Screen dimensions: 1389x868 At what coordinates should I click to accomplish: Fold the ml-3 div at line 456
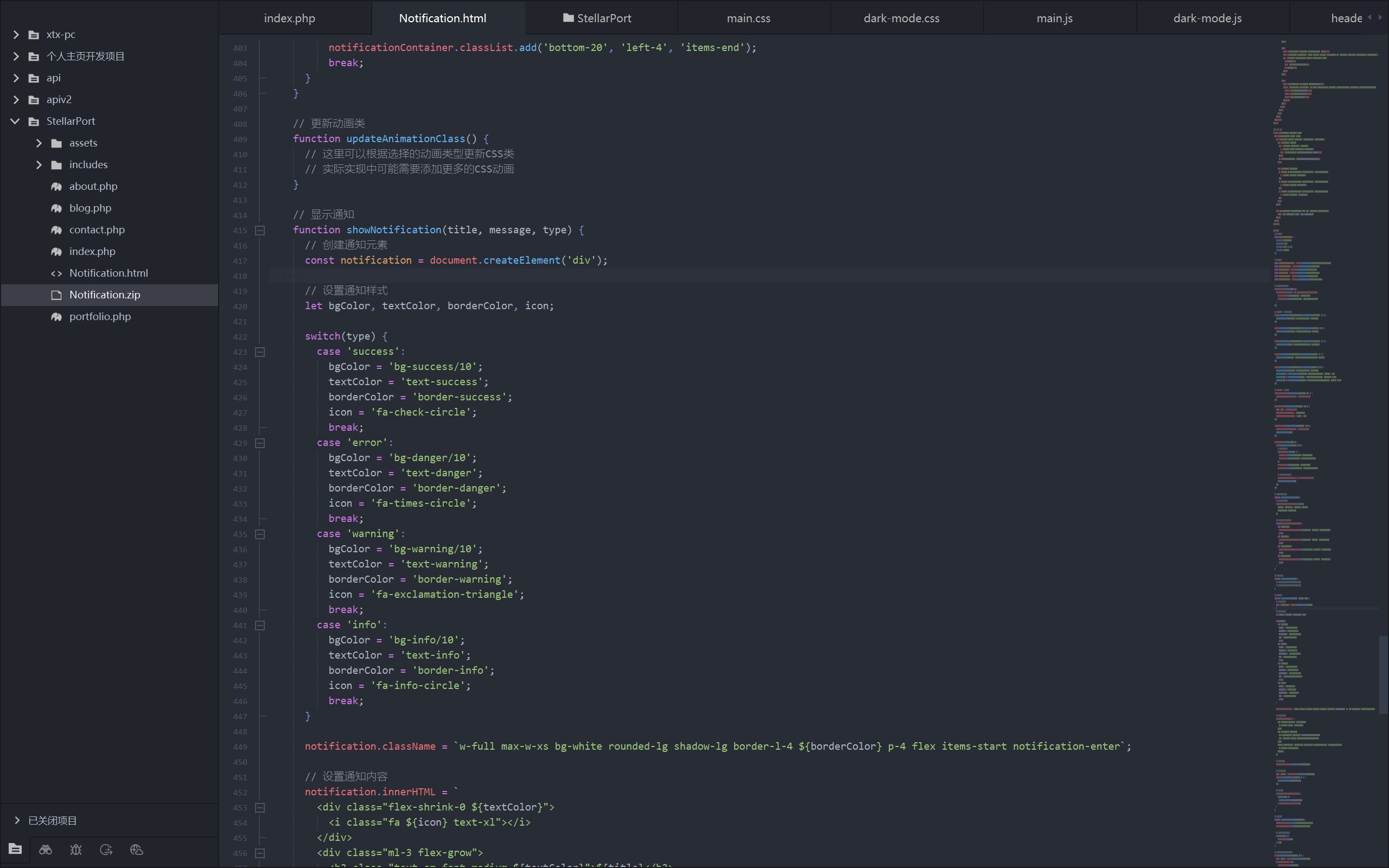click(260, 853)
